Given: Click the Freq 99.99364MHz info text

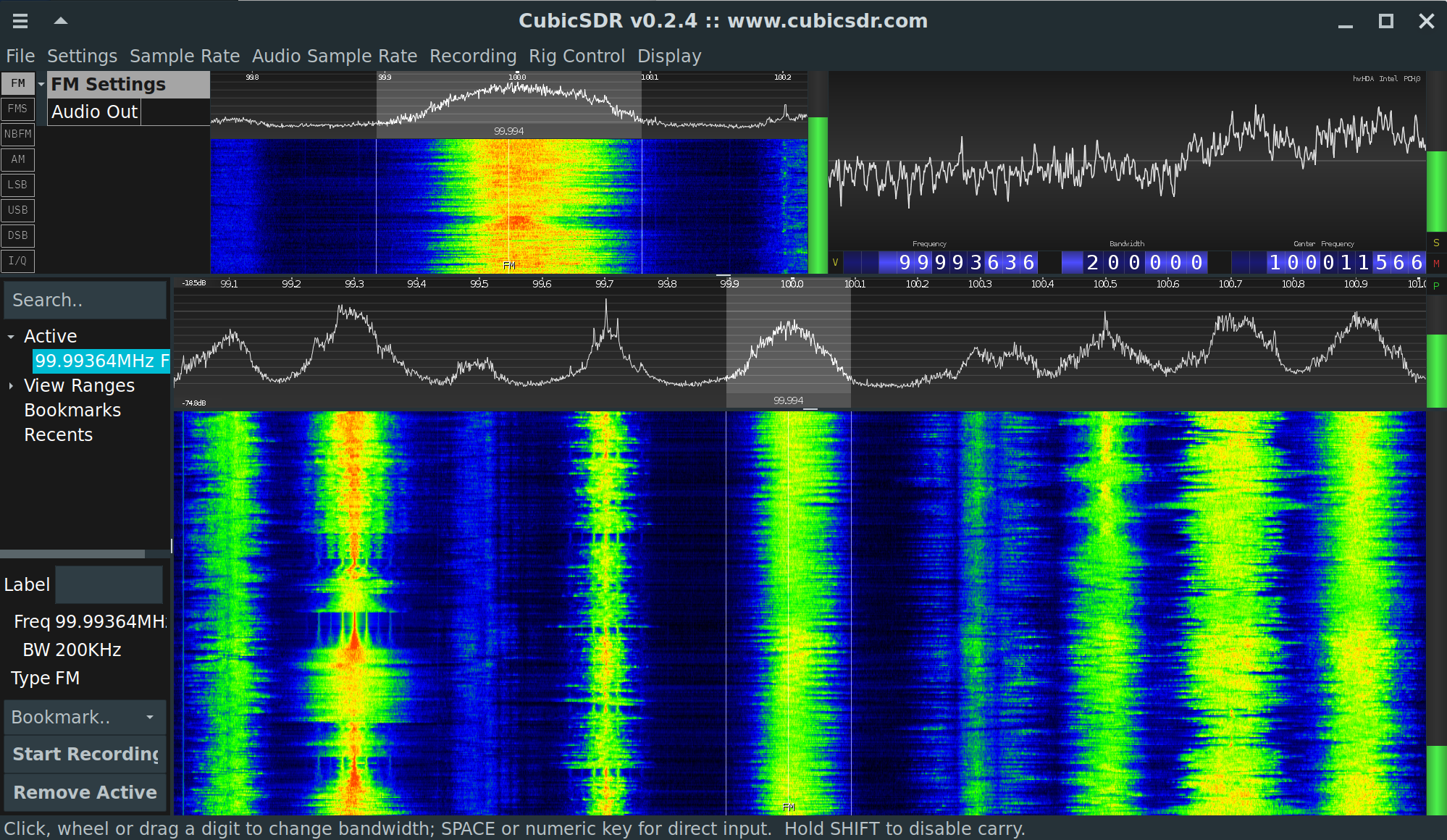Looking at the screenshot, I should pos(90,621).
